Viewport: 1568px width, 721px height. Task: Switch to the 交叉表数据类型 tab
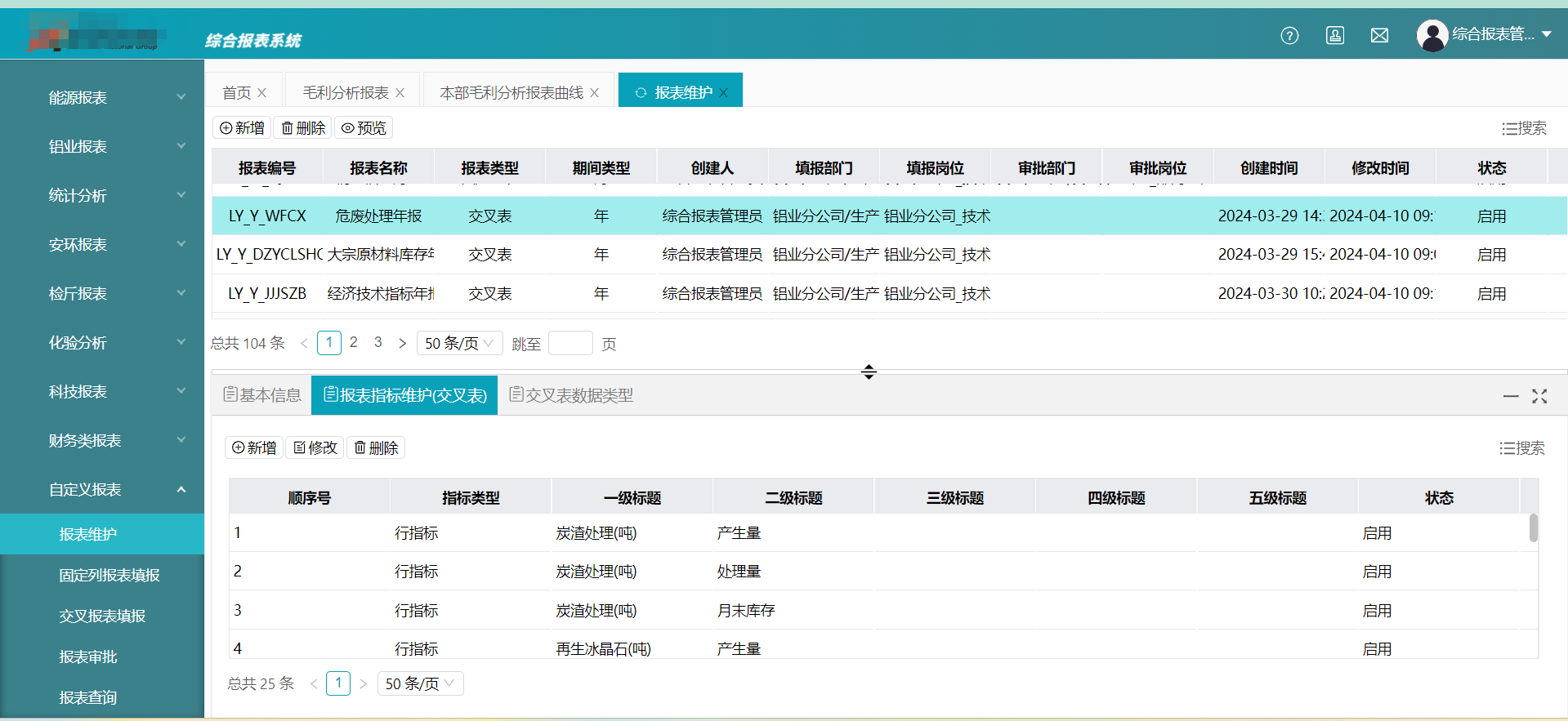571,395
